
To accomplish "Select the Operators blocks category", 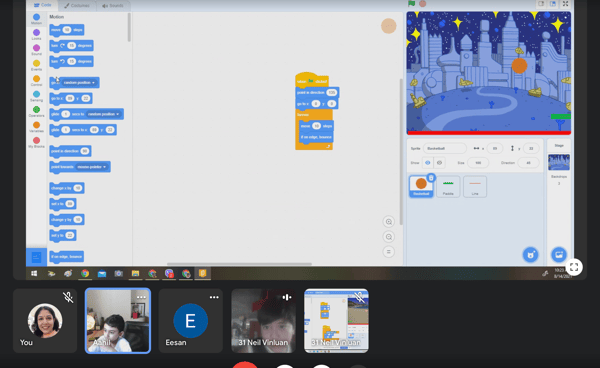I will pyautogui.click(x=36, y=111).
